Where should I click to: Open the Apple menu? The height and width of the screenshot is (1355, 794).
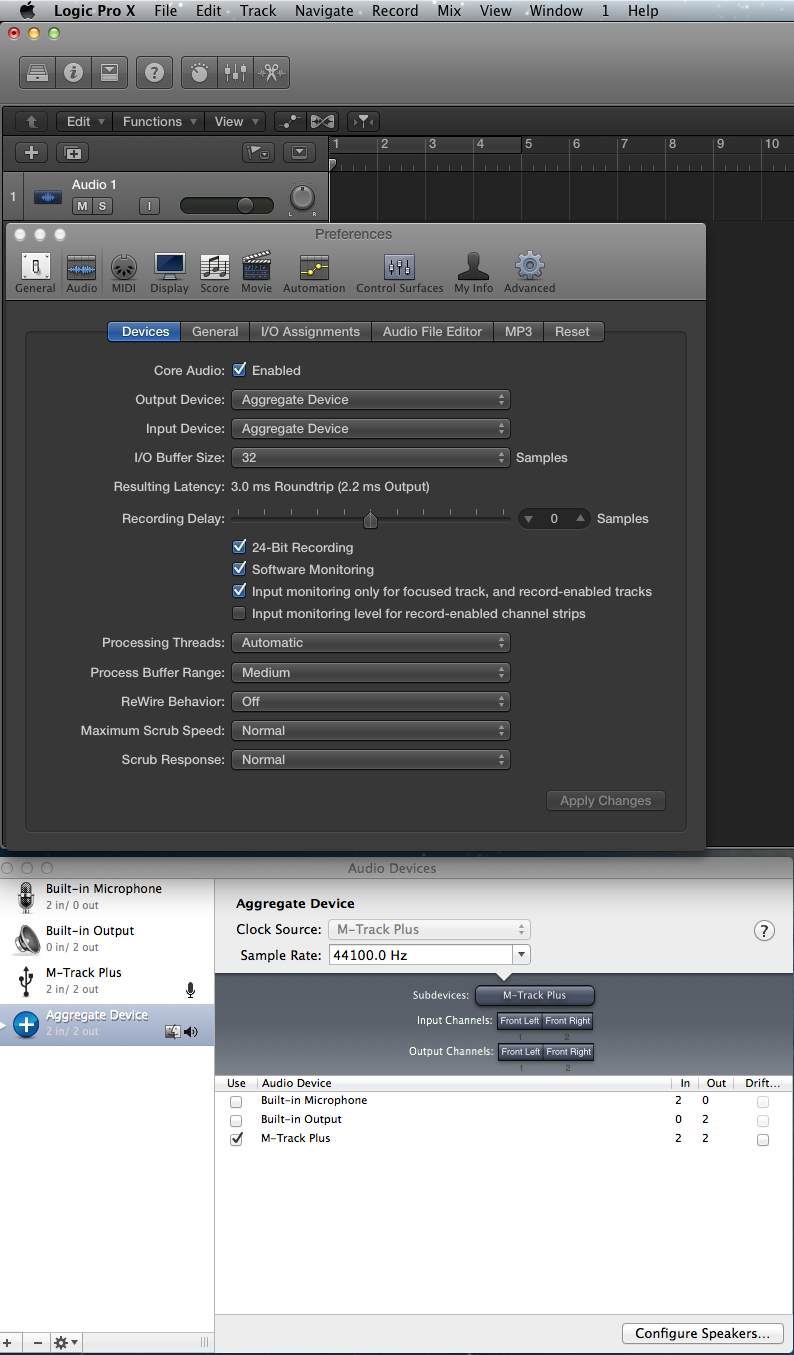[27, 11]
